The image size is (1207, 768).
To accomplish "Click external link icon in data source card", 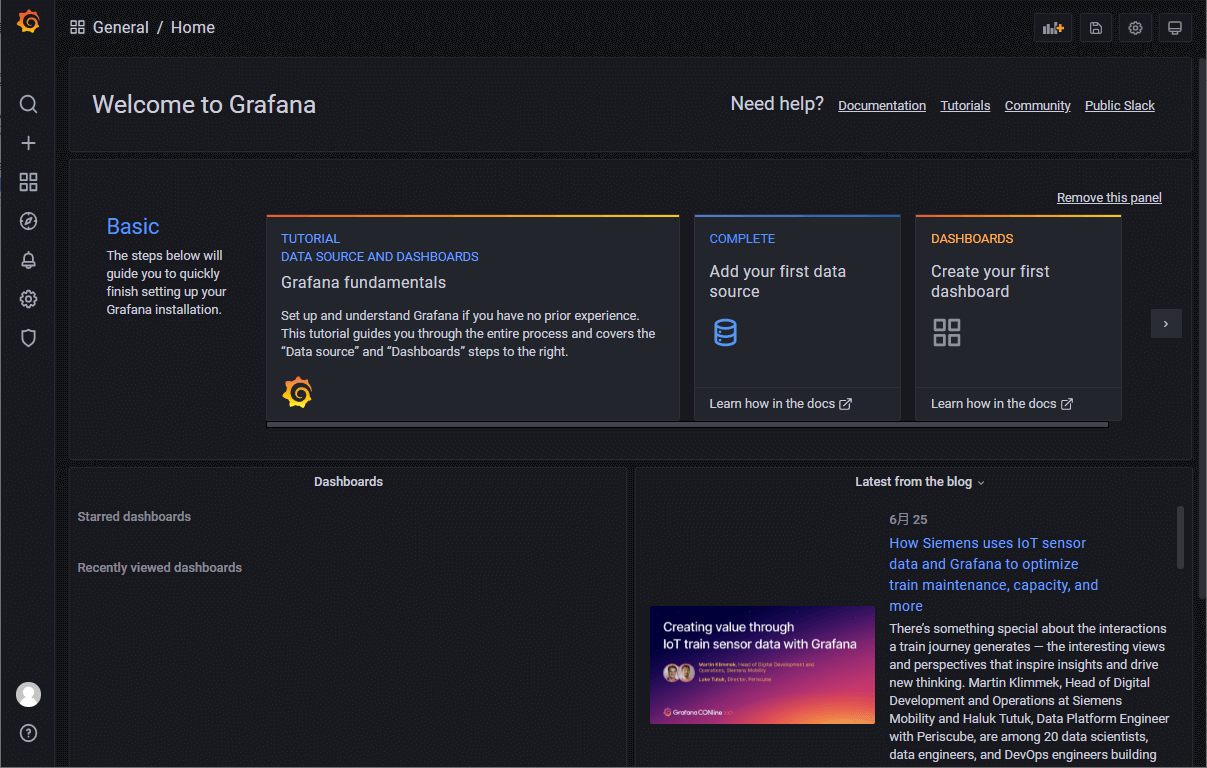I will (x=846, y=404).
